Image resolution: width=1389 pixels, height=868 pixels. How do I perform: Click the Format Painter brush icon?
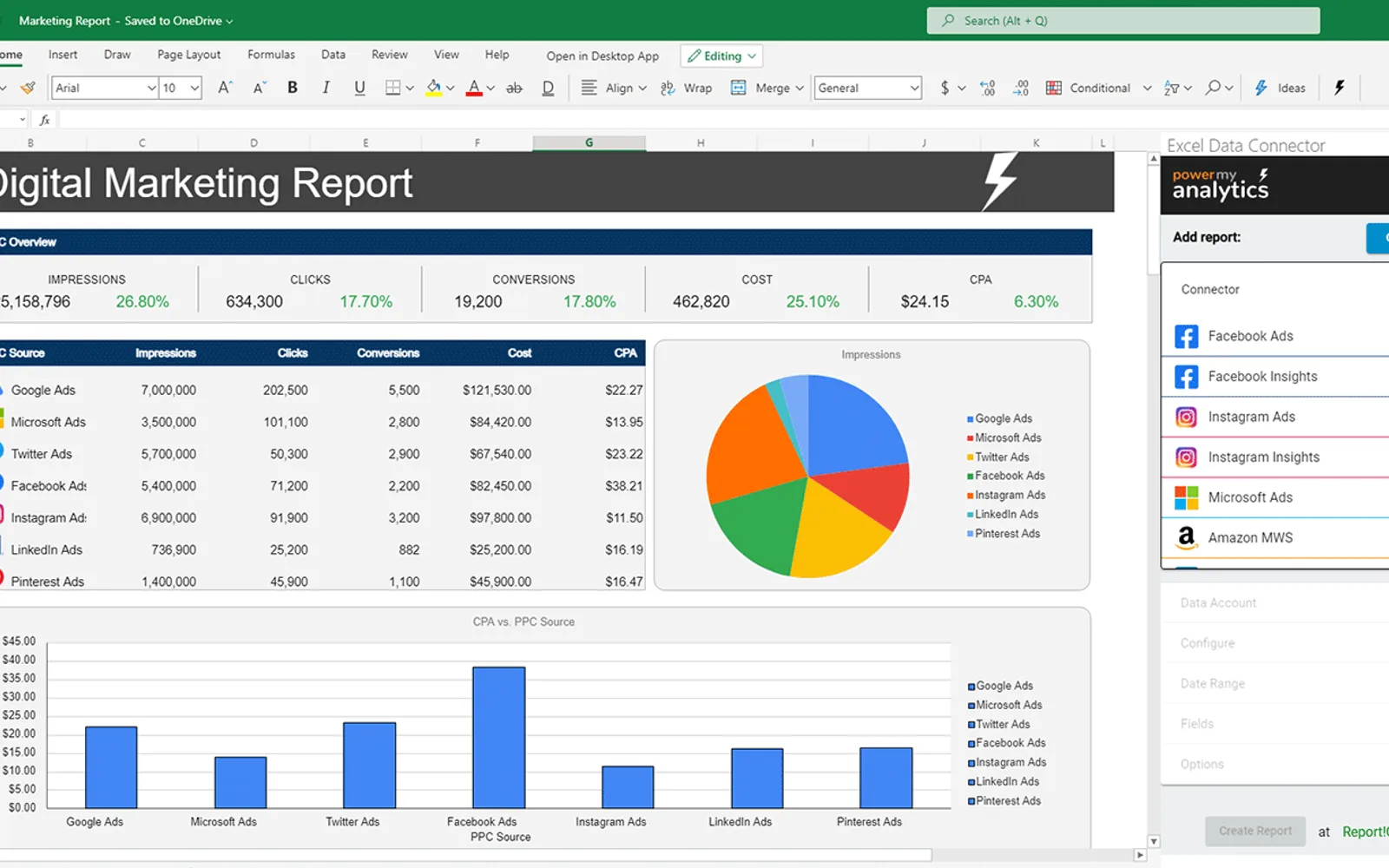click(28, 88)
